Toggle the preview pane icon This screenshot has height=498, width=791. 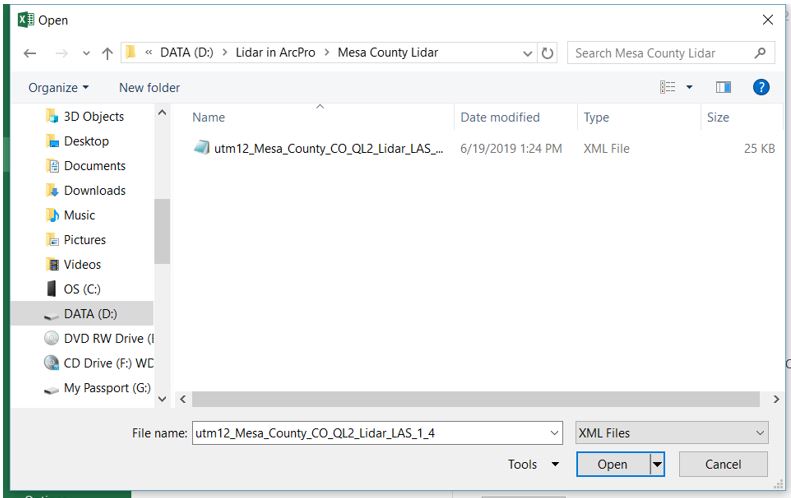(723, 88)
